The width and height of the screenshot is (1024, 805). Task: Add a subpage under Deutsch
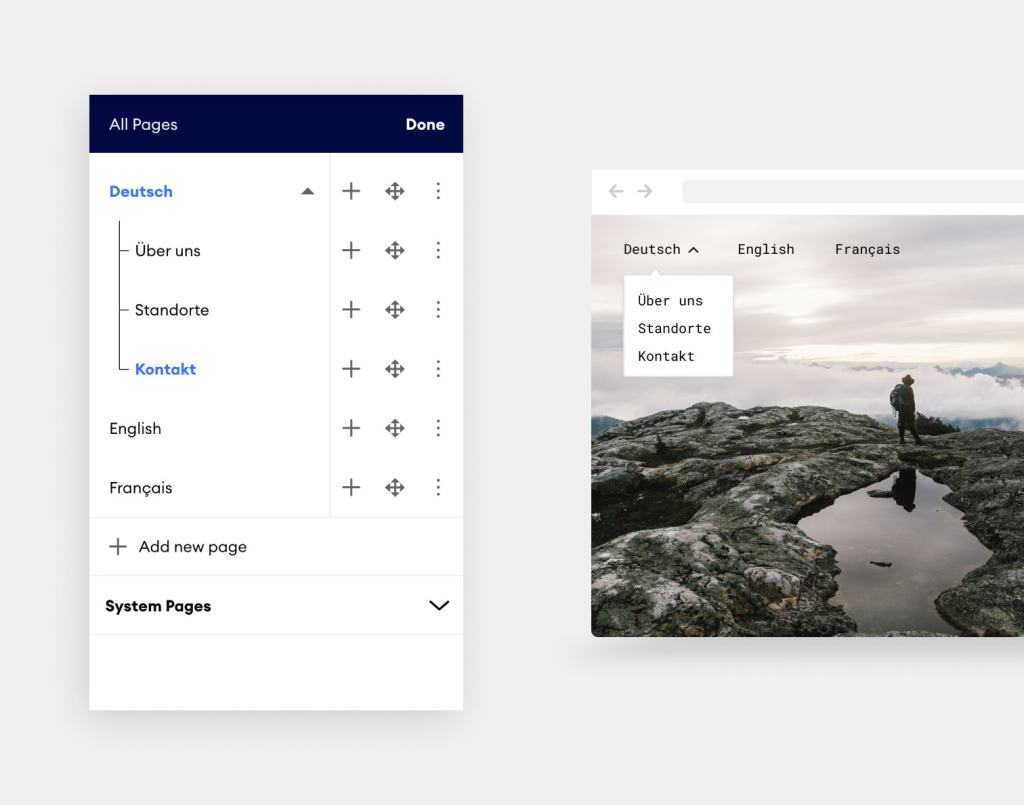[x=351, y=191]
